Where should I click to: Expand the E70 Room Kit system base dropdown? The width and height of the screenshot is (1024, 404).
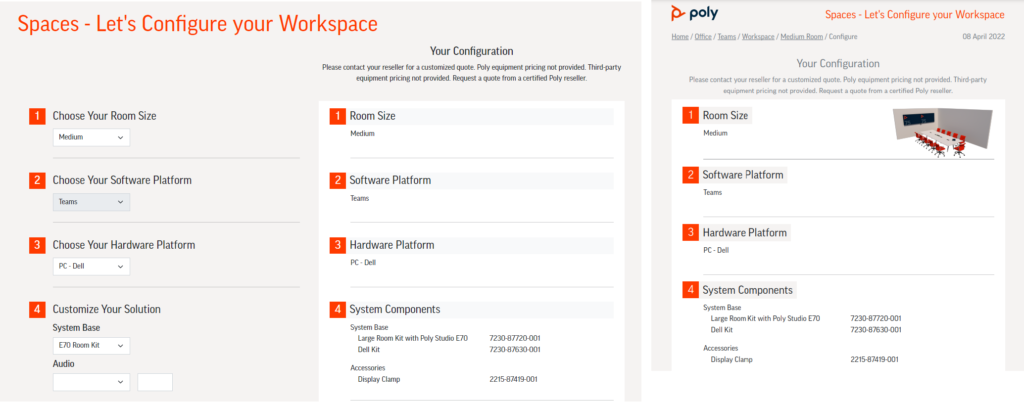pyautogui.click(x=91, y=346)
